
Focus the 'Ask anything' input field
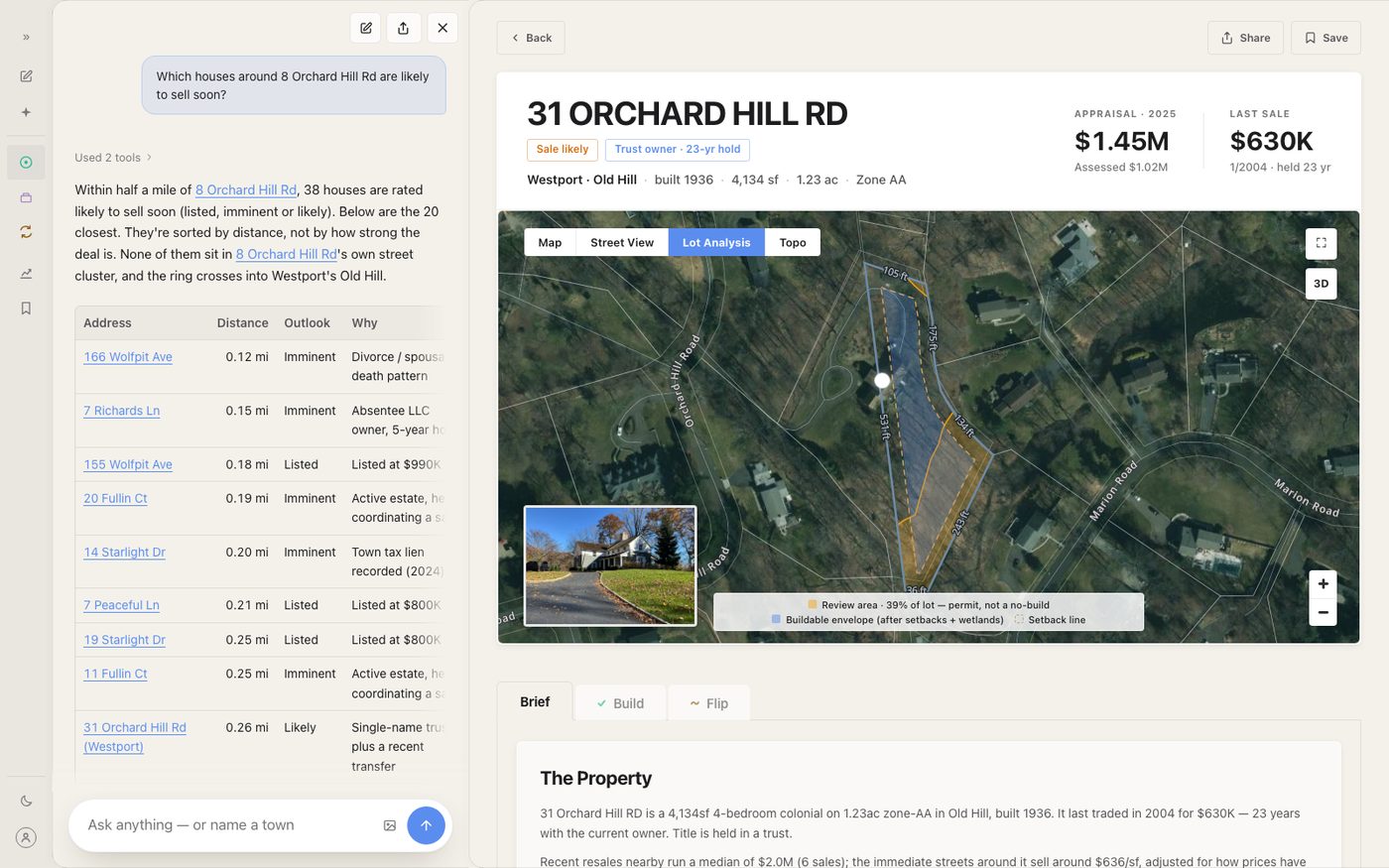(230, 825)
